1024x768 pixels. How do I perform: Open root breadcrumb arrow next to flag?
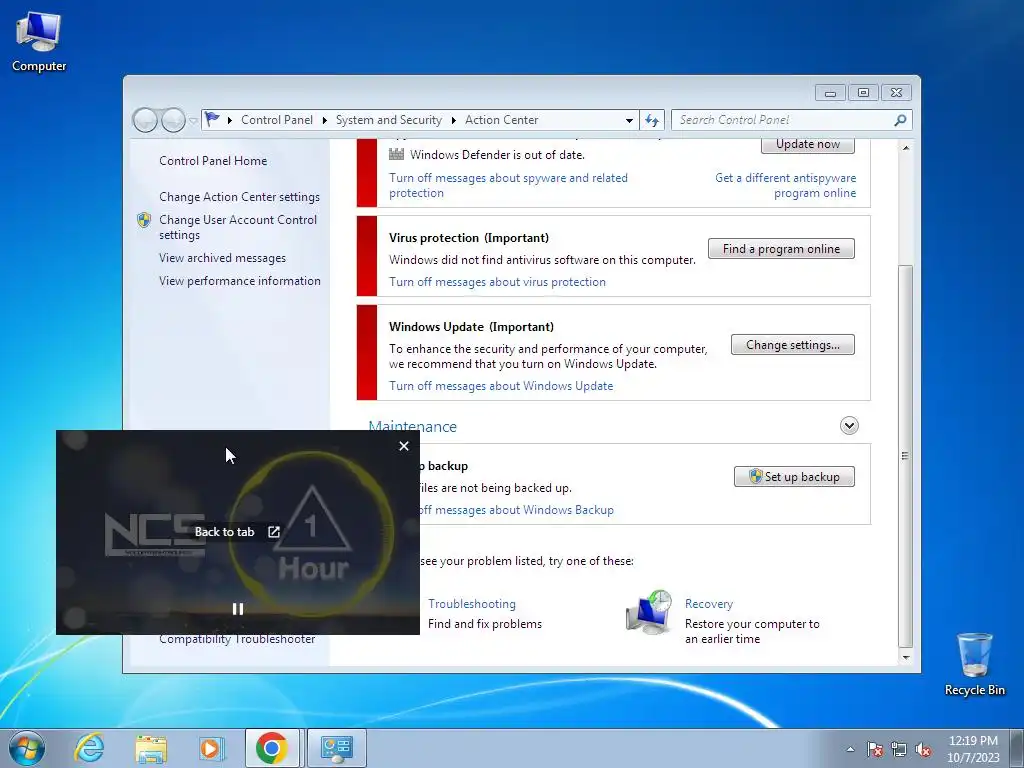coord(230,120)
